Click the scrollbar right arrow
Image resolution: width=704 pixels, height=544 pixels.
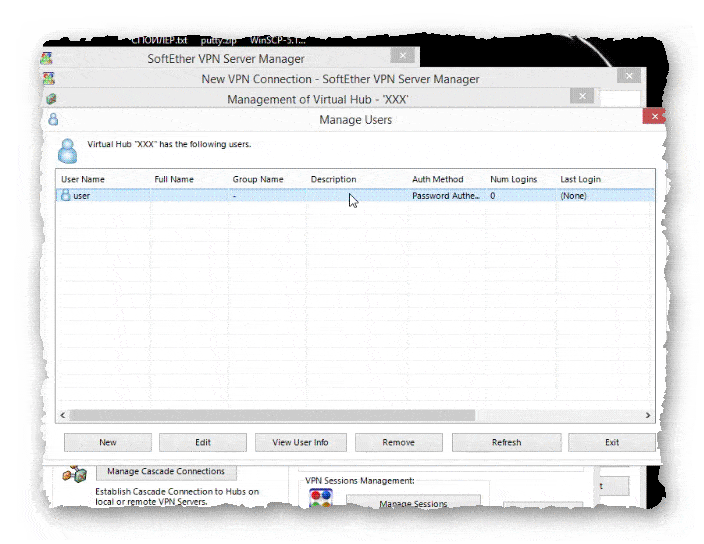click(648, 415)
